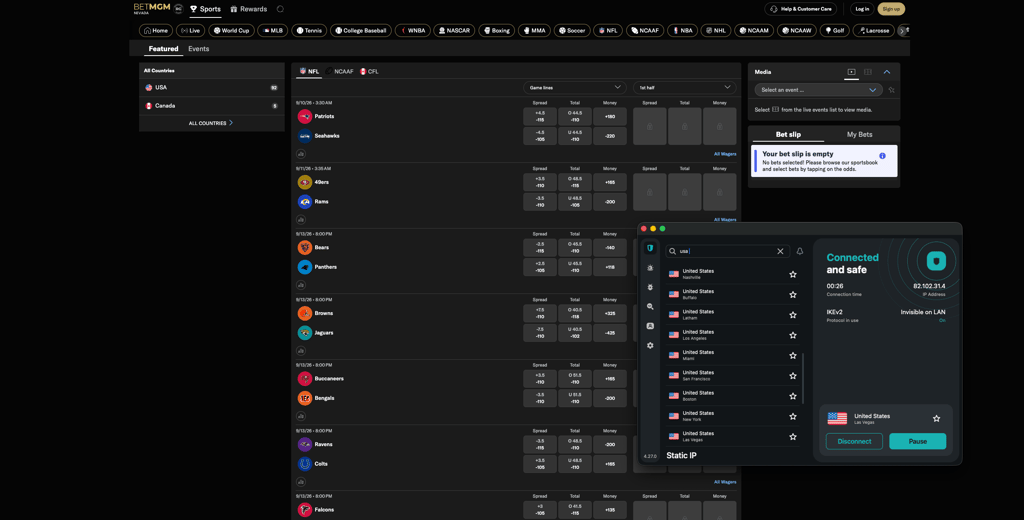
Task: Favorite the connected Las Vegas location card
Action: 936,419
